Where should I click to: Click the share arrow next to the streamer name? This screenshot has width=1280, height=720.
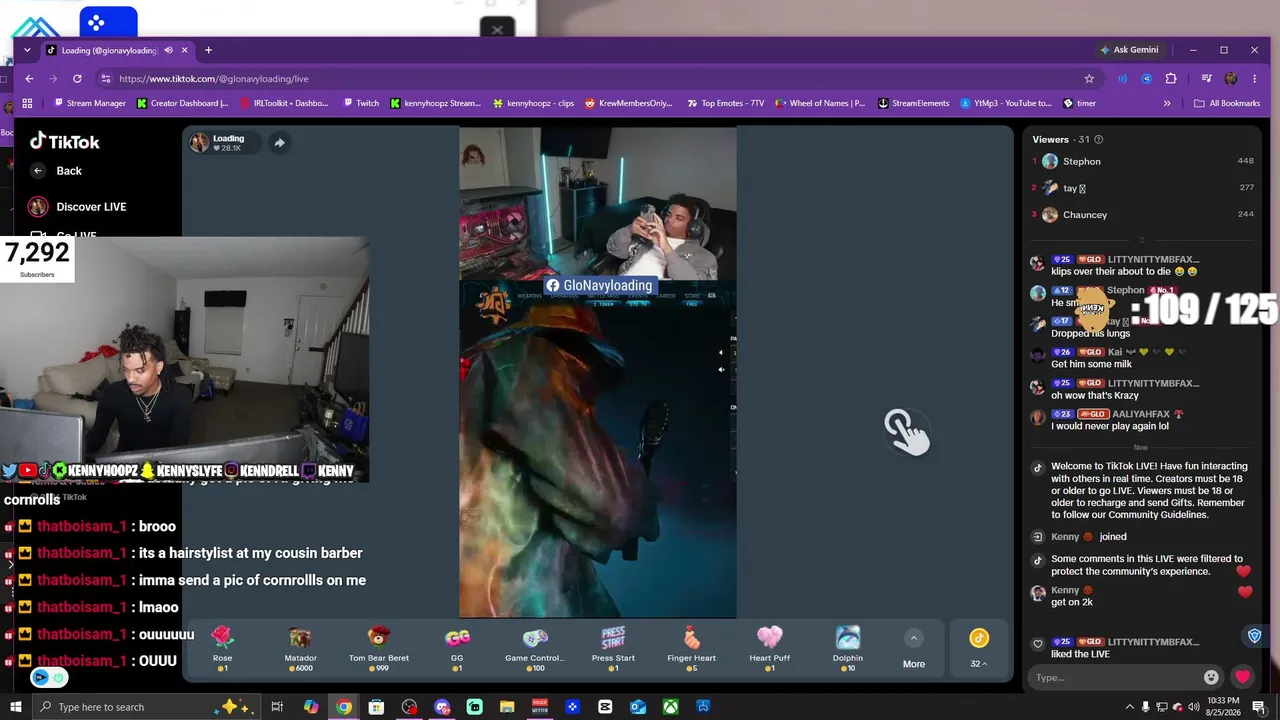[279, 143]
